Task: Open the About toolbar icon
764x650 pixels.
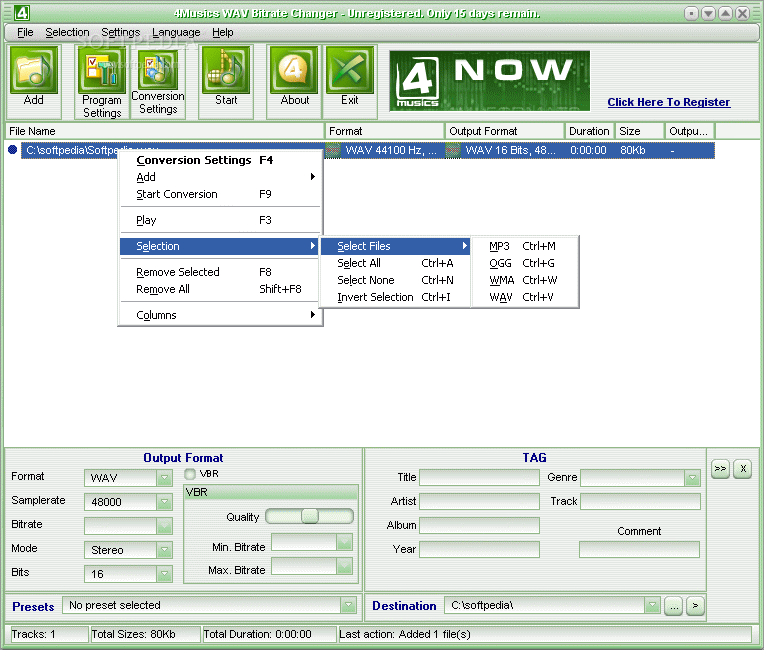Action: coord(294,70)
